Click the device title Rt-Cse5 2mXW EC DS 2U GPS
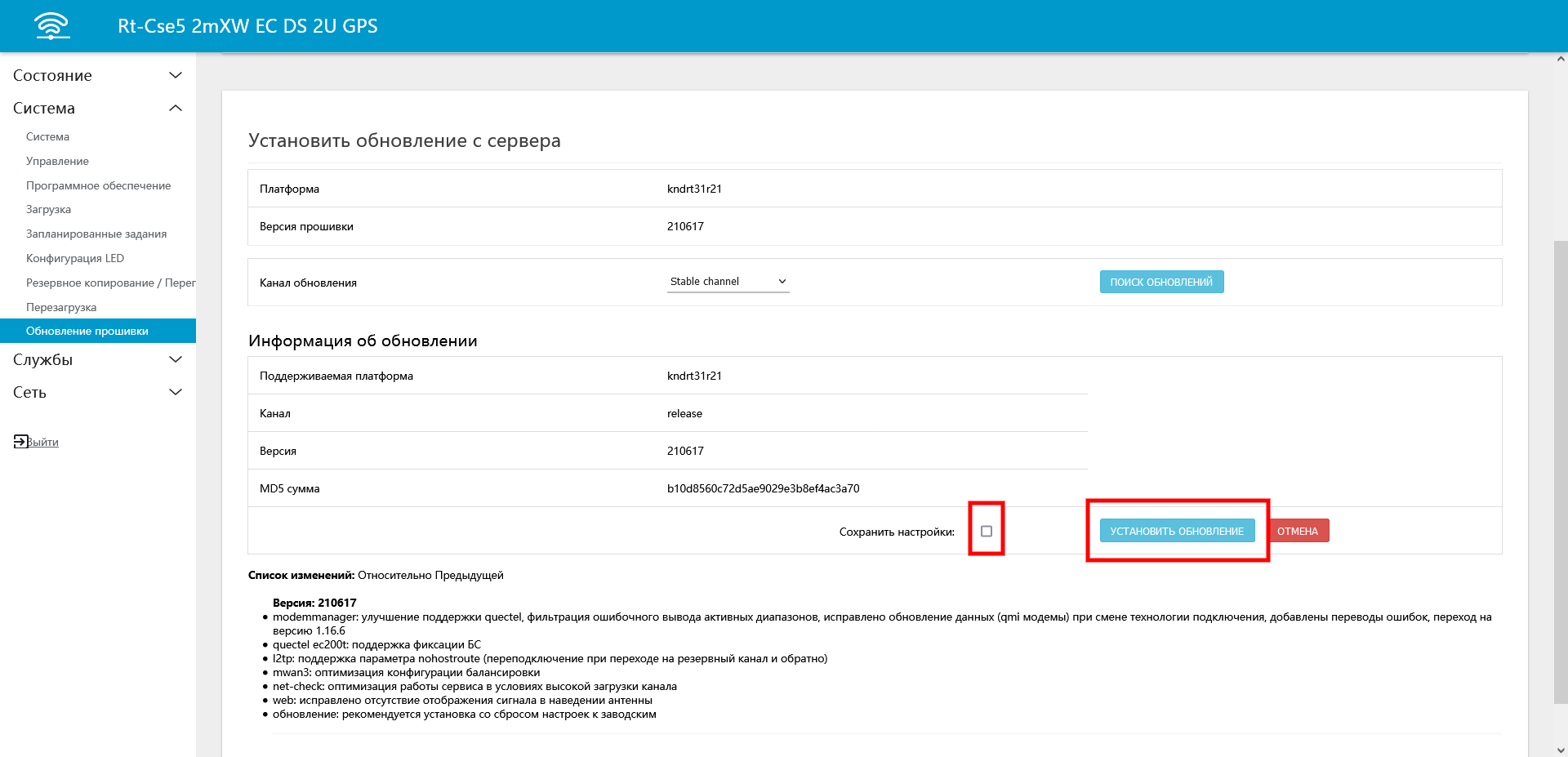The height and width of the screenshot is (757, 1568). click(x=247, y=26)
